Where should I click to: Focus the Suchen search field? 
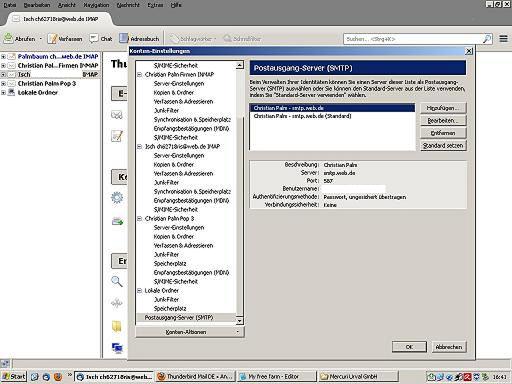(x=413, y=39)
